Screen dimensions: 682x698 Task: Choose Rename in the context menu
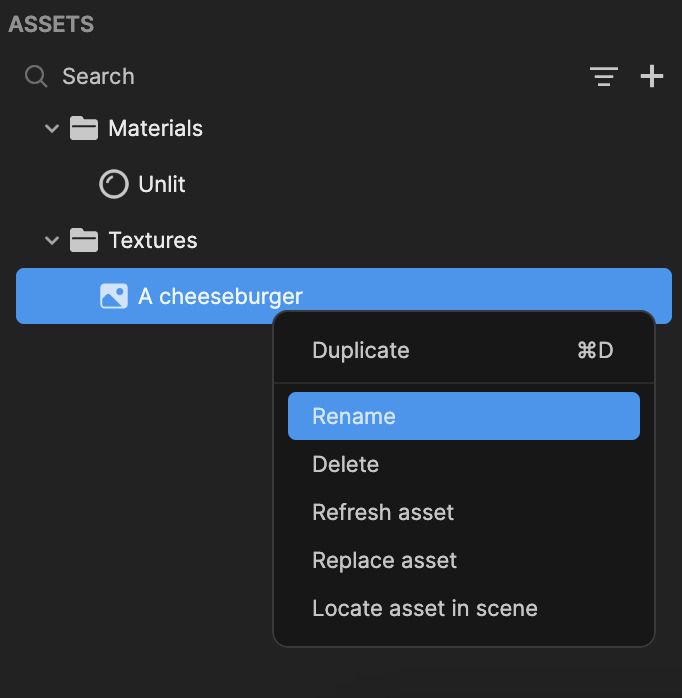click(x=464, y=416)
